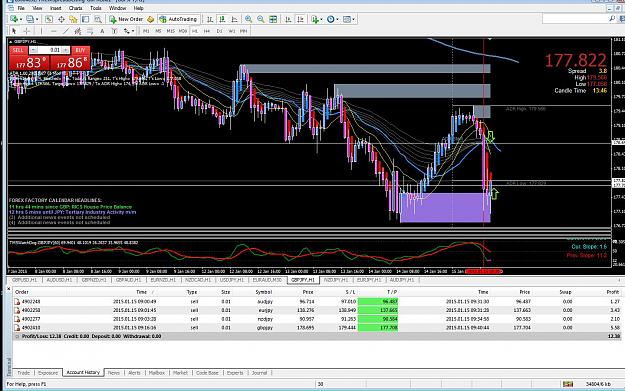This screenshot has width=625, height=391.
Task: Click the red SELL button
Action: (18, 50)
